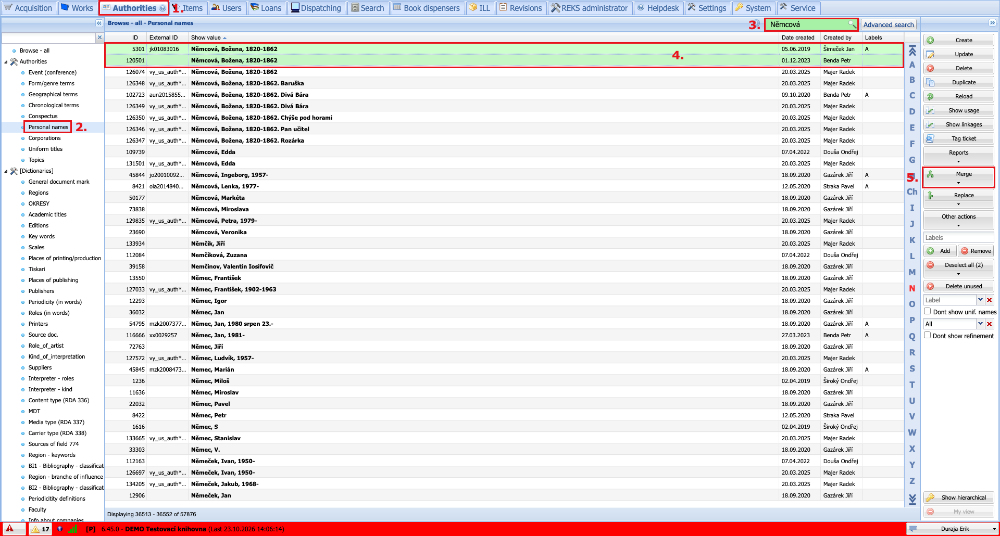This screenshot has width=1000, height=536.
Task: Open Publishers dictionary in the tree
Action: [x=41, y=291]
